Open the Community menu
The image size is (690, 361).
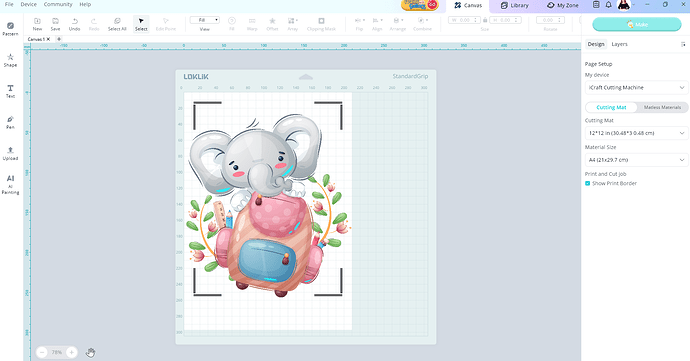[x=58, y=4]
